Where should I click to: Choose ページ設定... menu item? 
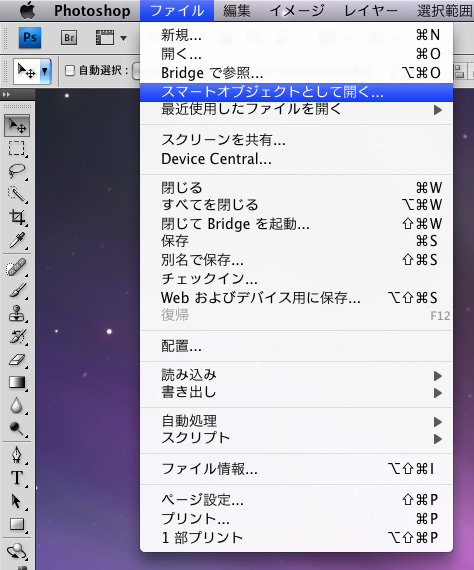(x=297, y=500)
